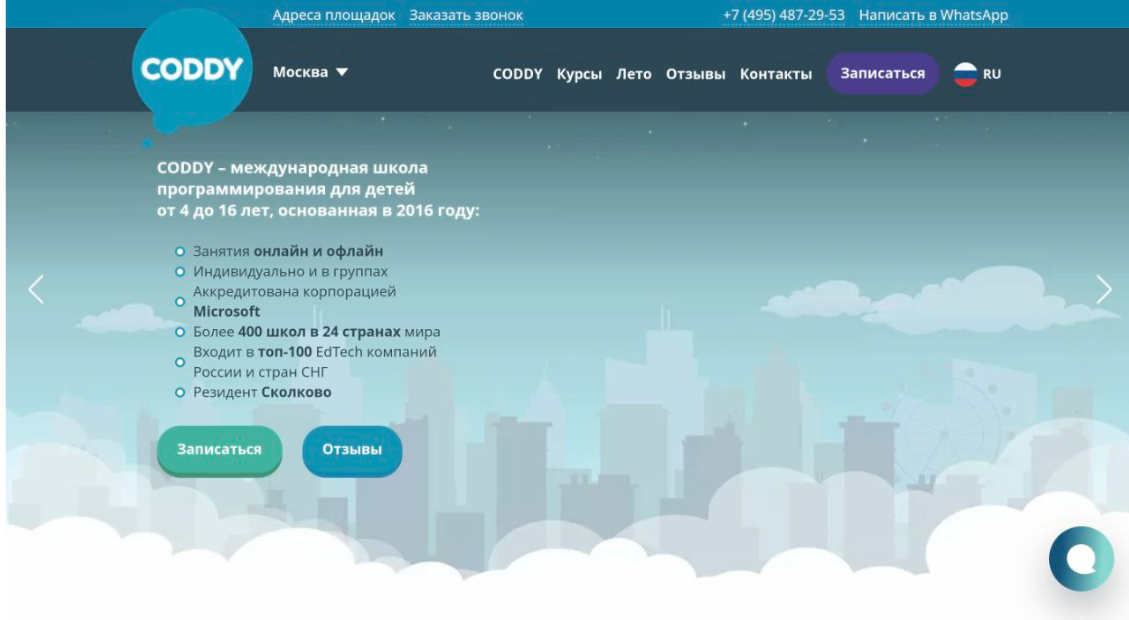The height and width of the screenshot is (620, 1129).
Task: Click the phone number +7 (495) 487-29-53
Action: pyautogui.click(x=783, y=15)
